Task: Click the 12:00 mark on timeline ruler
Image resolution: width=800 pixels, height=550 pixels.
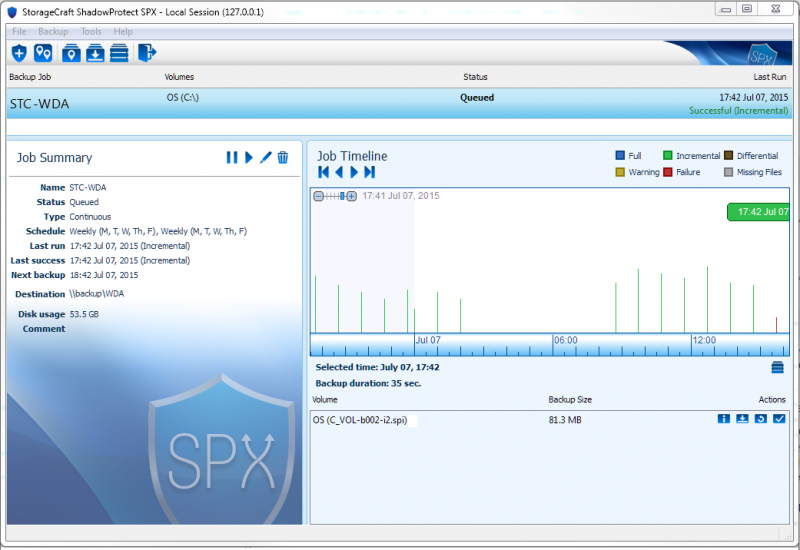Action: pyautogui.click(x=704, y=340)
